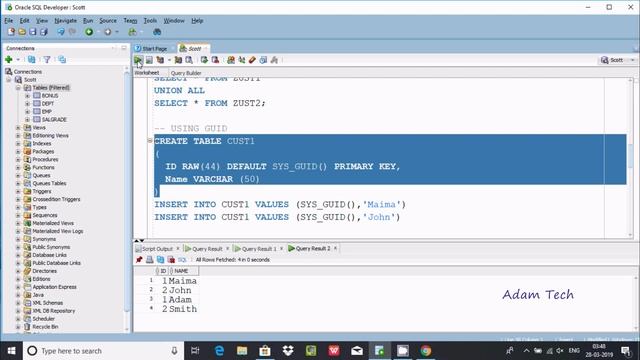
Task: Click the red eraser Clear icon
Action: pyautogui.click(x=252, y=60)
